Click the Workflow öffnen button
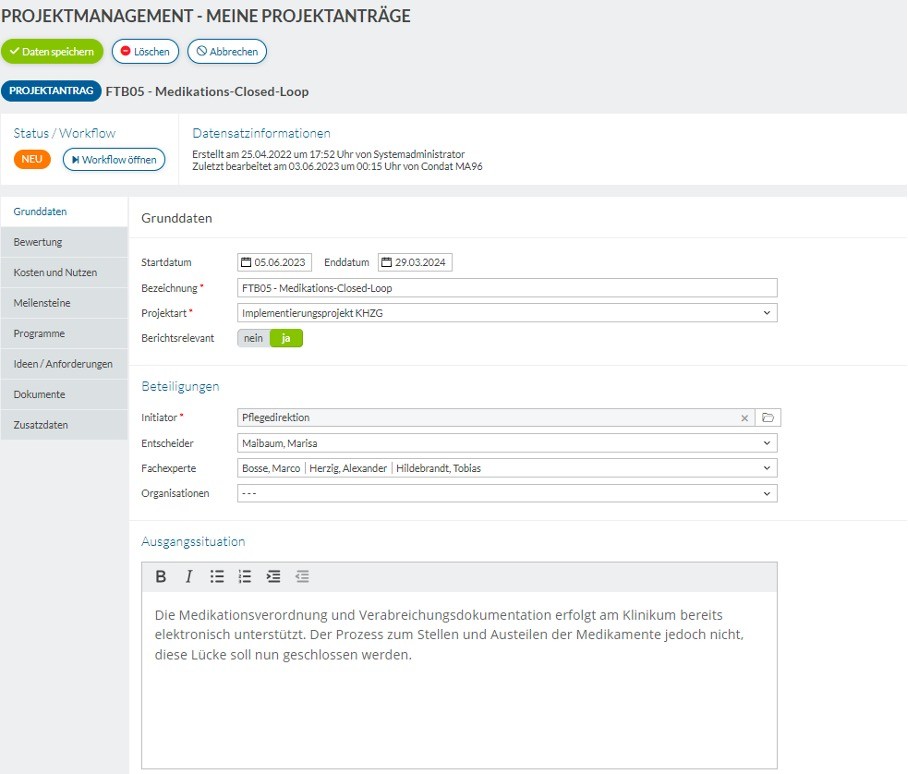The width and height of the screenshot is (908, 774). pyautogui.click(x=114, y=160)
